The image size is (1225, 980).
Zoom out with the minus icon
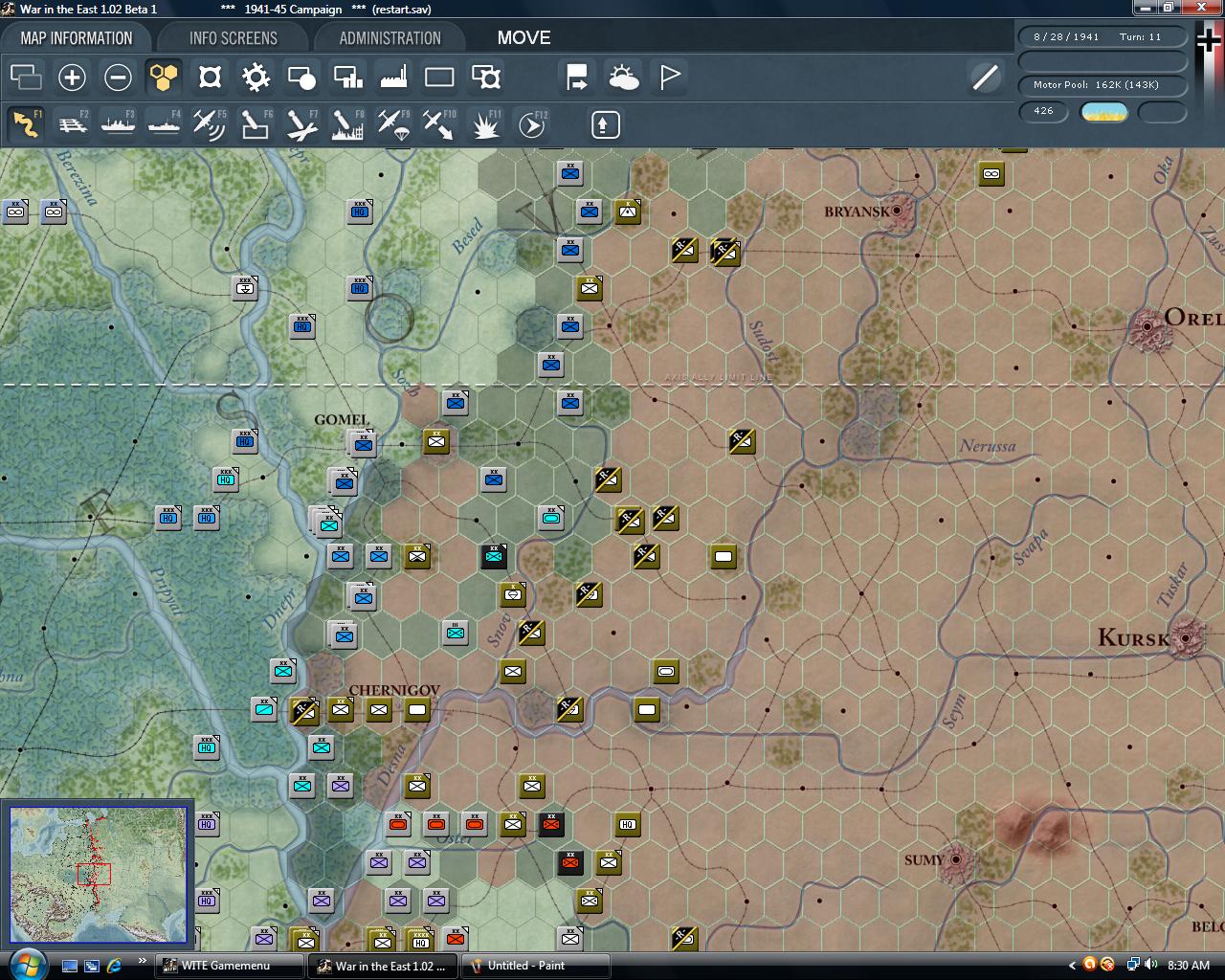(x=118, y=77)
